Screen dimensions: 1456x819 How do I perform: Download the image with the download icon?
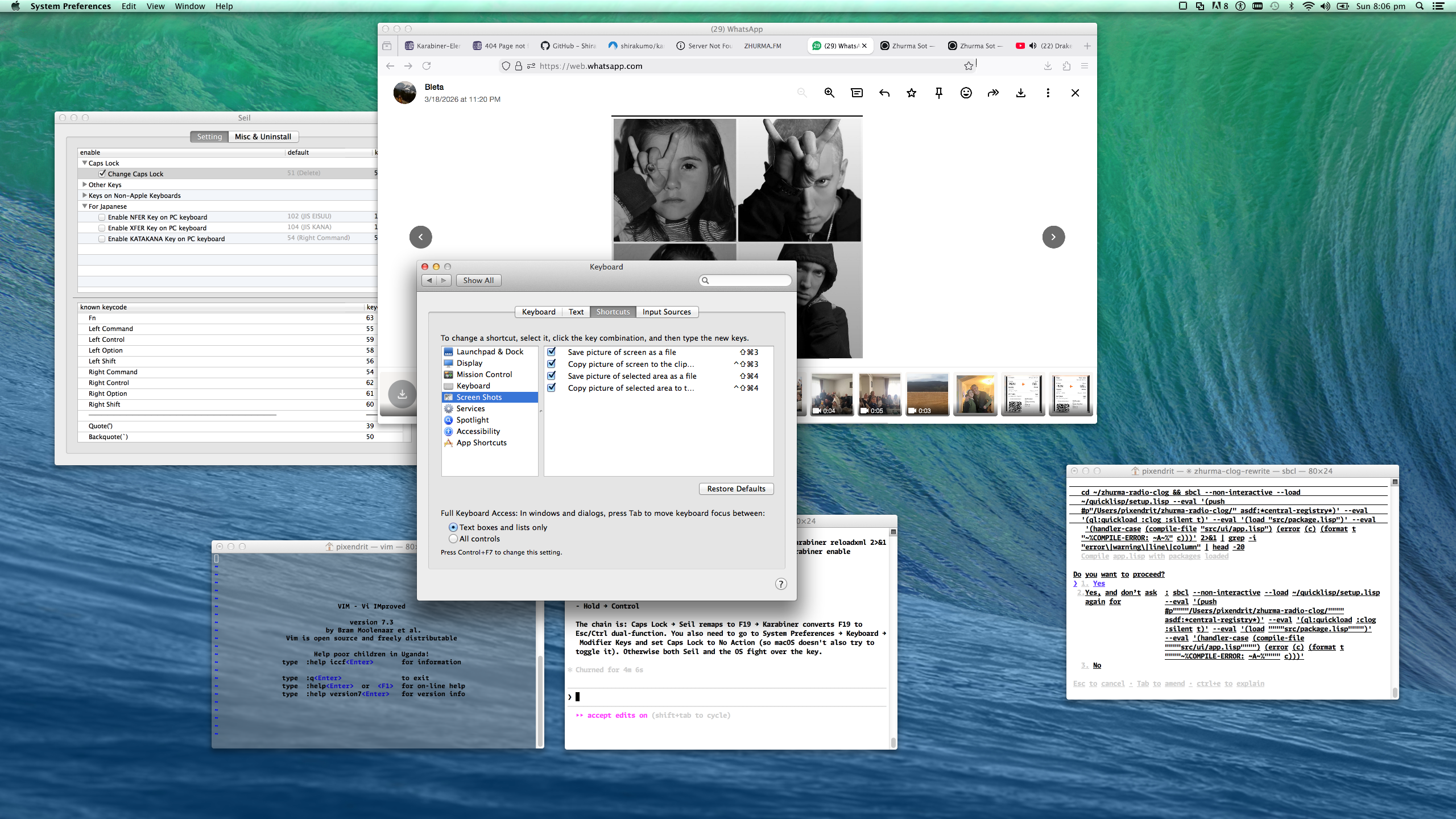(1020, 93)
